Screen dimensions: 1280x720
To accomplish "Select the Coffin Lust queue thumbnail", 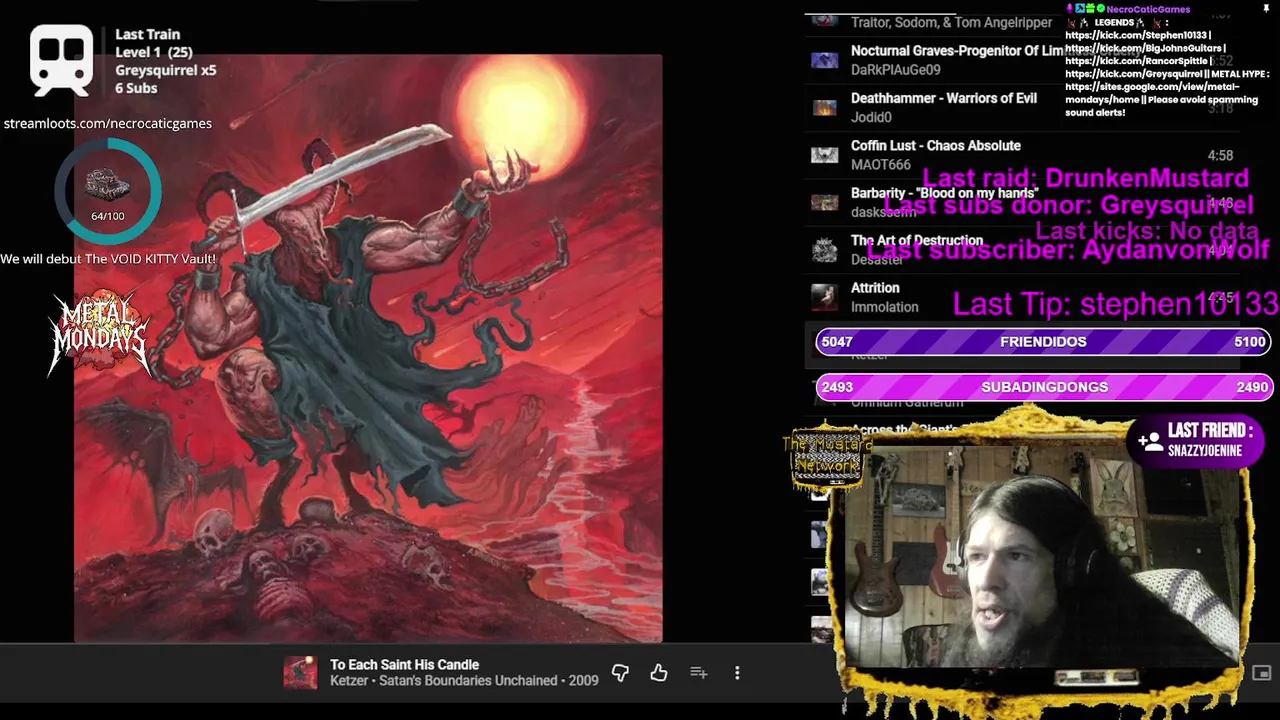I will click(x=824, y=155).
